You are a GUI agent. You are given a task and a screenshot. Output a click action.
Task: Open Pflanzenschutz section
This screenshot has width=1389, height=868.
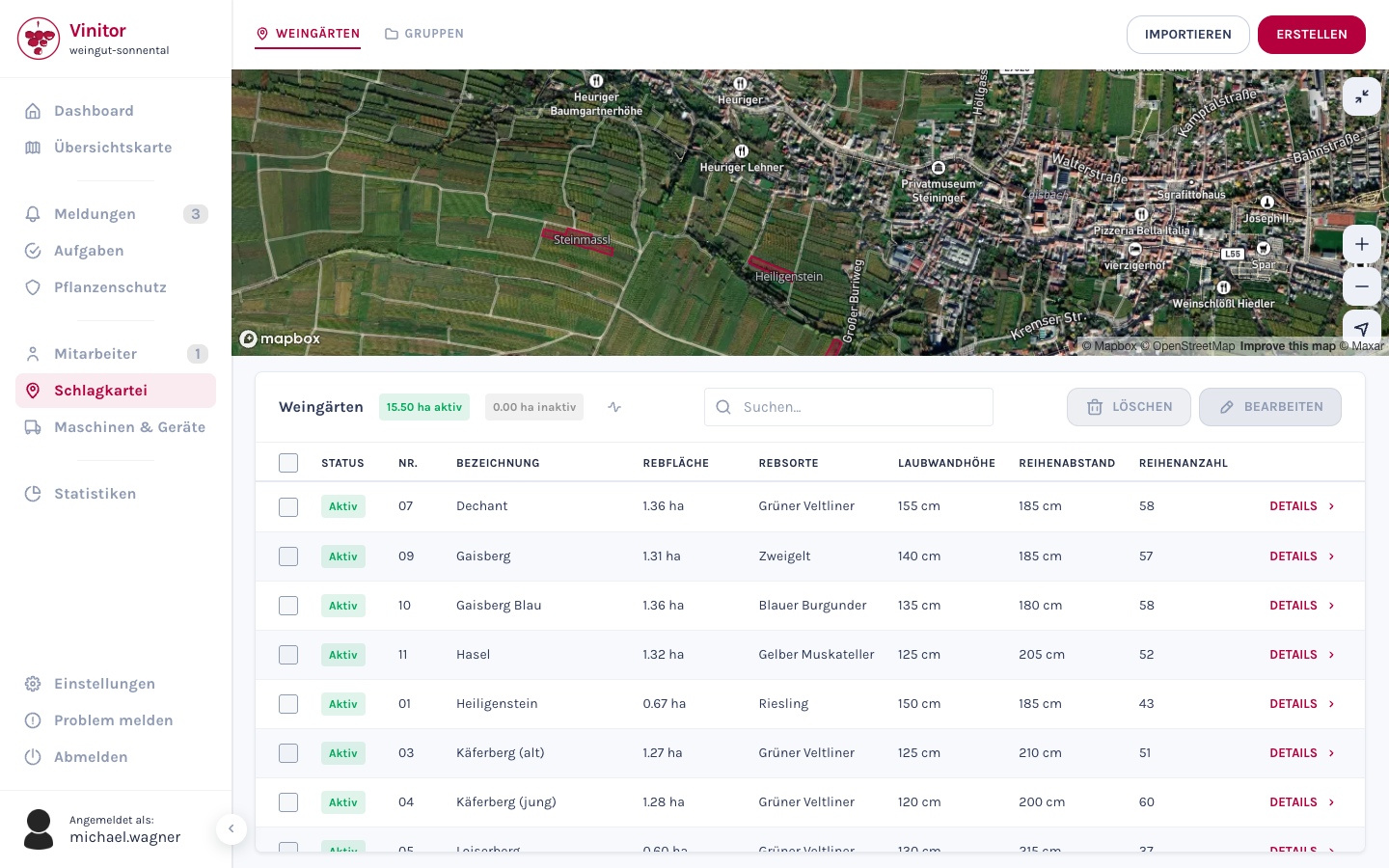coord(116,287)
